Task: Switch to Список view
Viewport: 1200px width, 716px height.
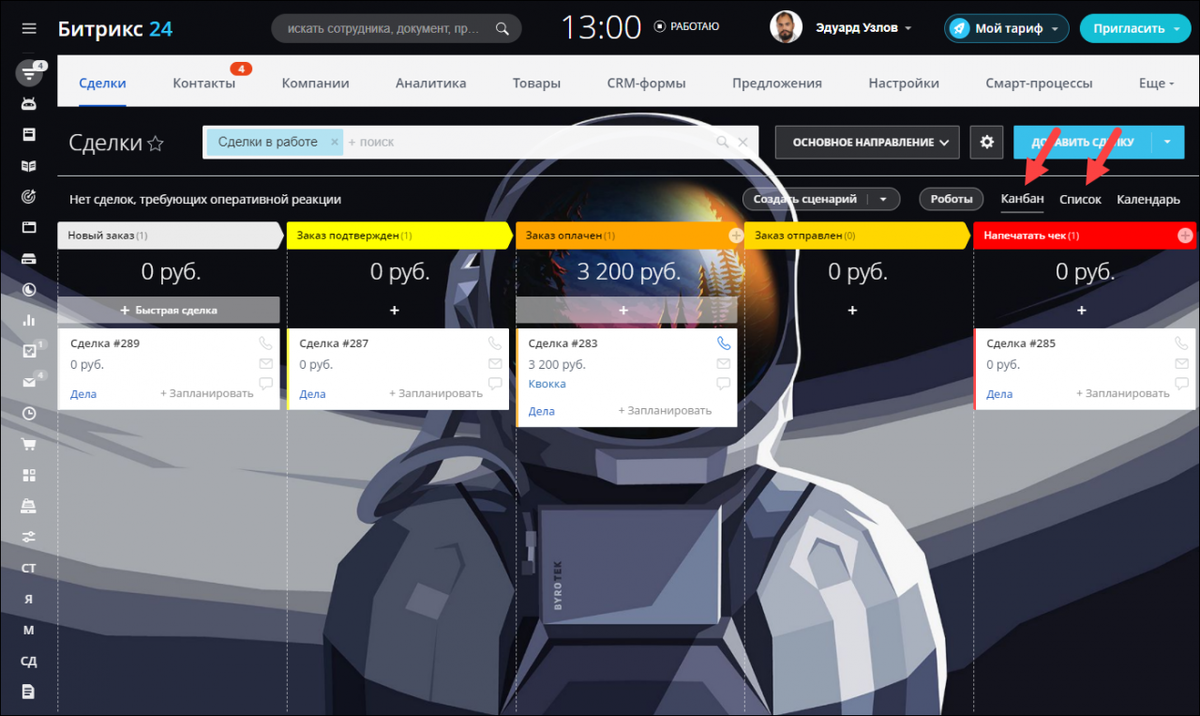Action: point(1080,199)
